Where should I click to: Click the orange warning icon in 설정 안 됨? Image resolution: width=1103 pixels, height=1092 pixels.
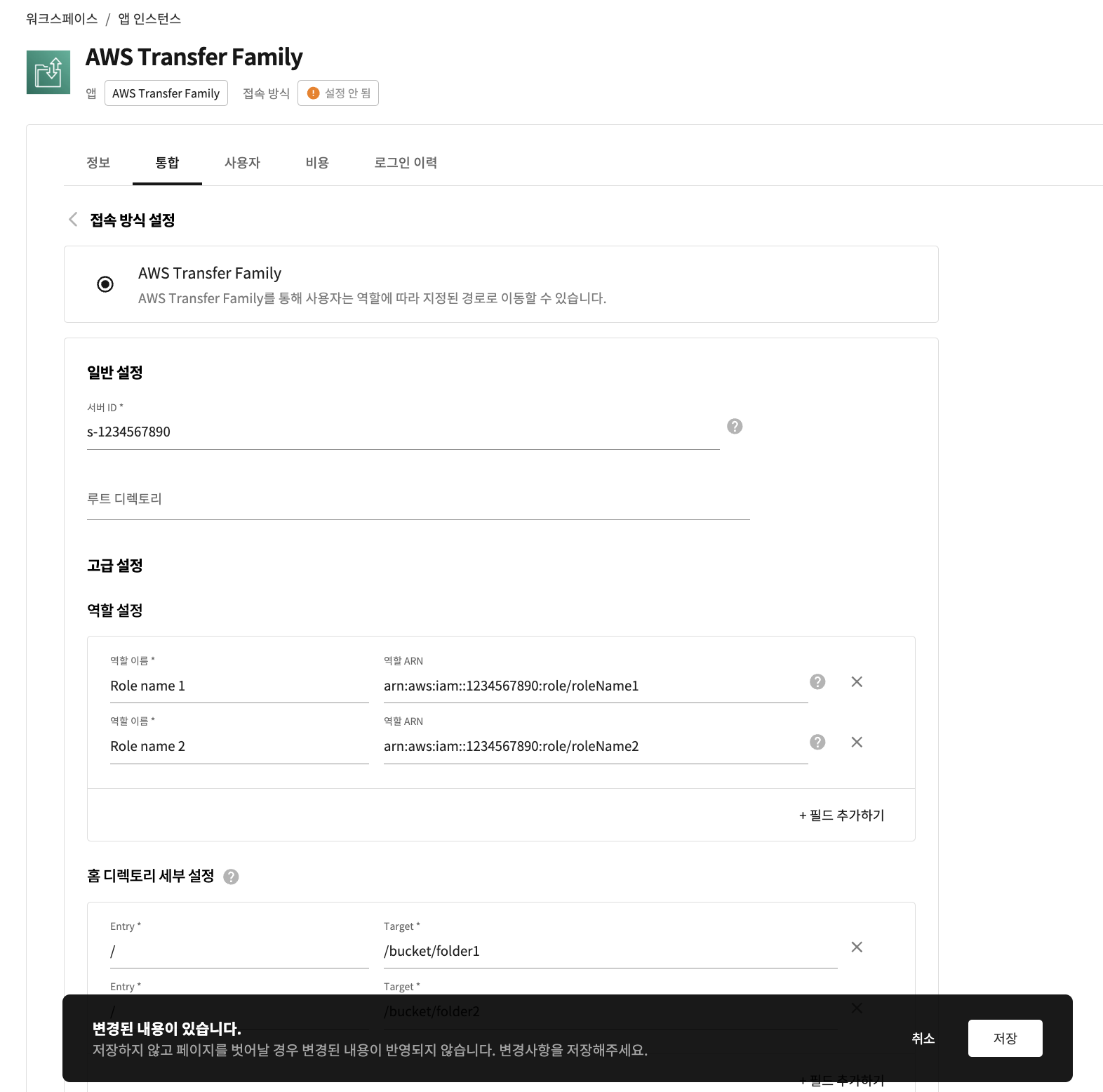pyautogui.click(x=314, y=93)
